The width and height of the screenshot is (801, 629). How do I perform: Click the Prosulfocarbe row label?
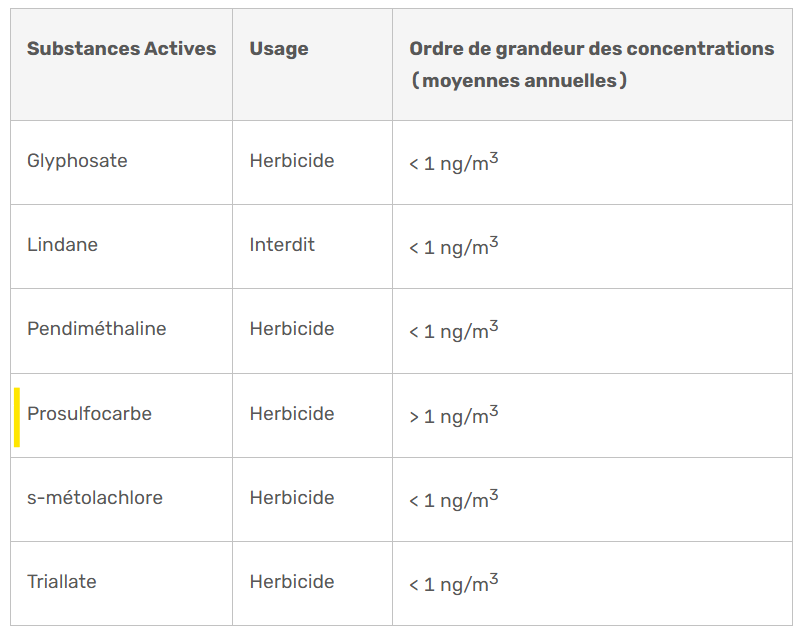click(x=89, y=414)
